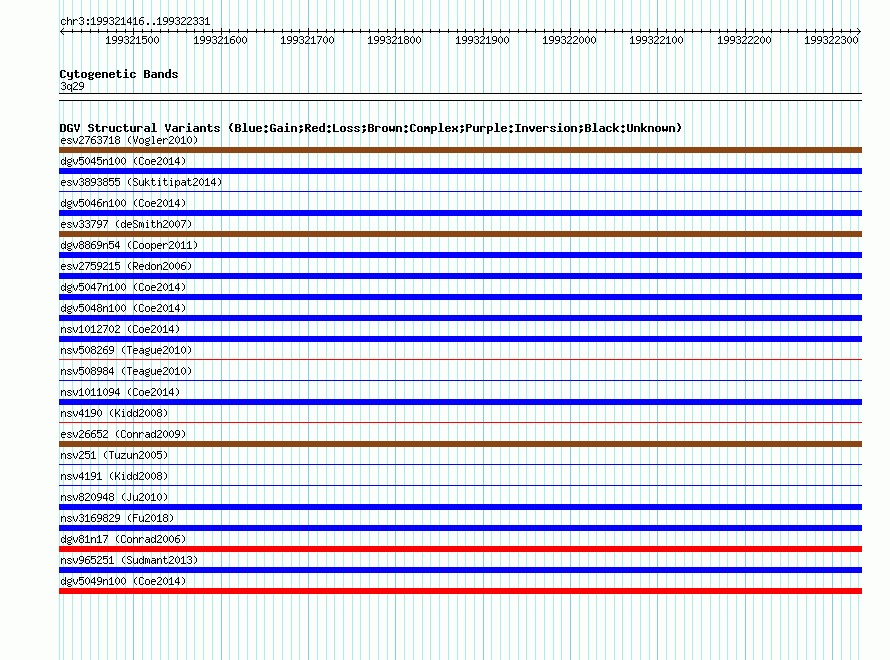Click the blue gain bar under dgv5045n100
Image resolution: width=890 pixels, height=660 pixels.
460,171
